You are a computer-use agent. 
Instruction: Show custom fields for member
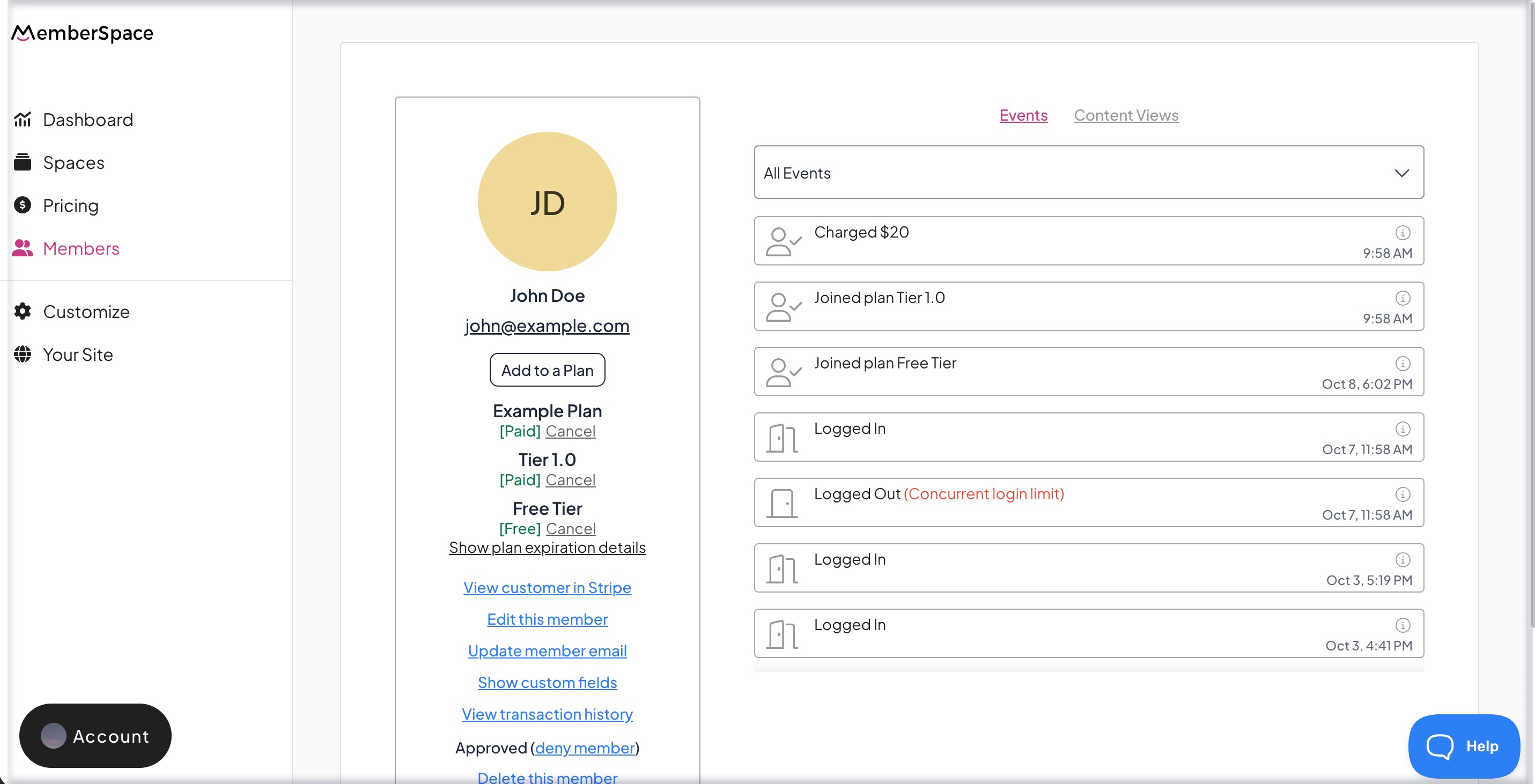547,682
